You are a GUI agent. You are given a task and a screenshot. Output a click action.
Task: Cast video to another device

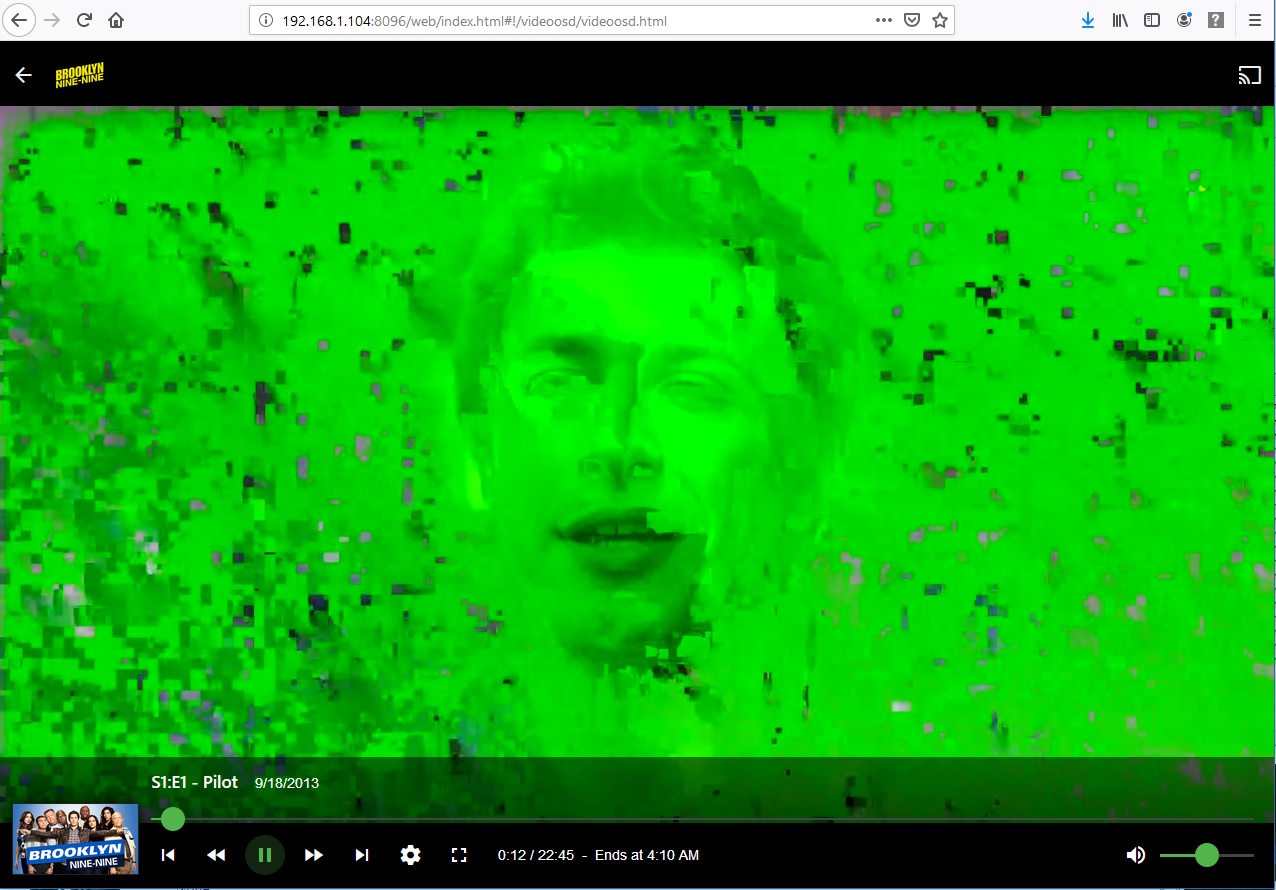1249,74
